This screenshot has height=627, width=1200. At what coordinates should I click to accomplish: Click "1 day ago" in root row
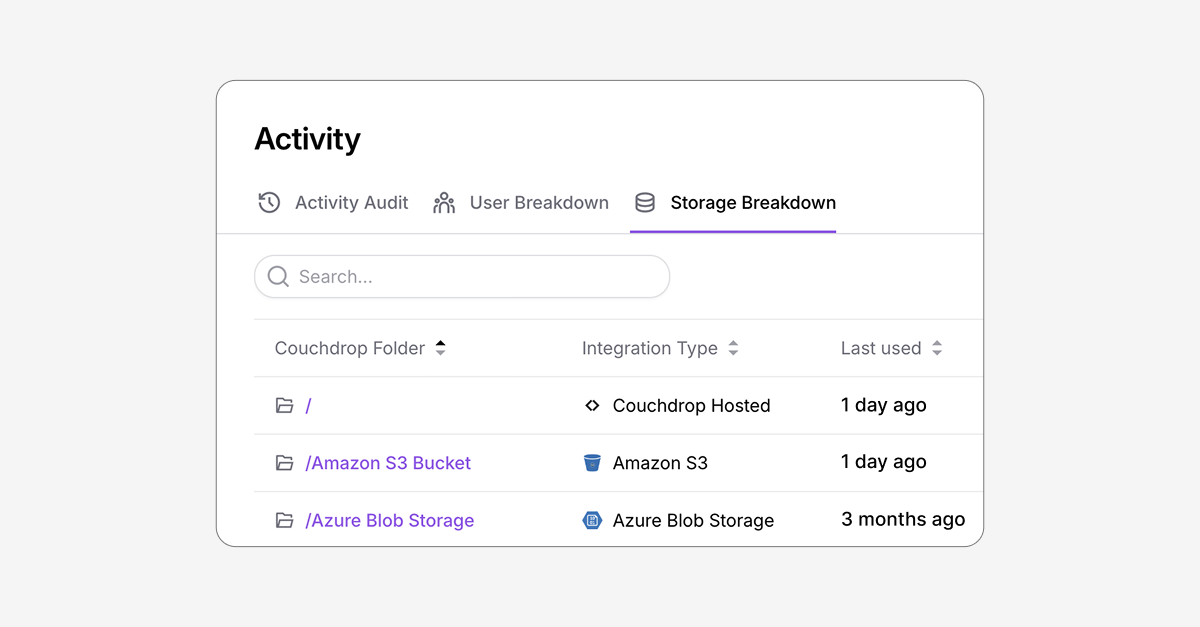(884, 405)
